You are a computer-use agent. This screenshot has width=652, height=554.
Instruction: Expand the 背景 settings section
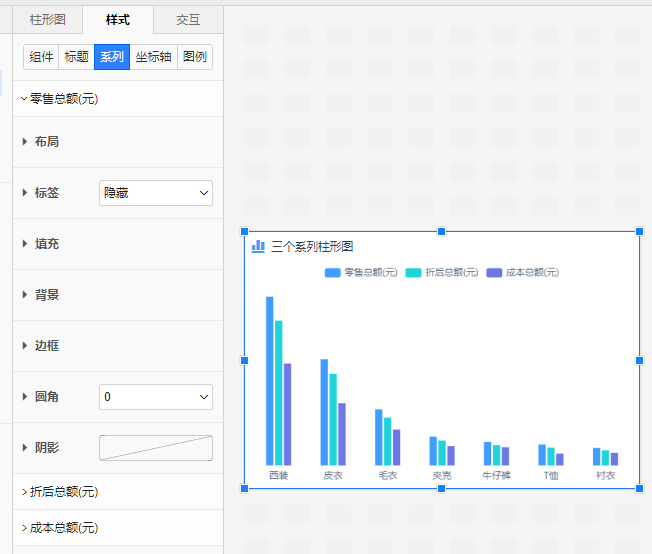coord(46,295)
